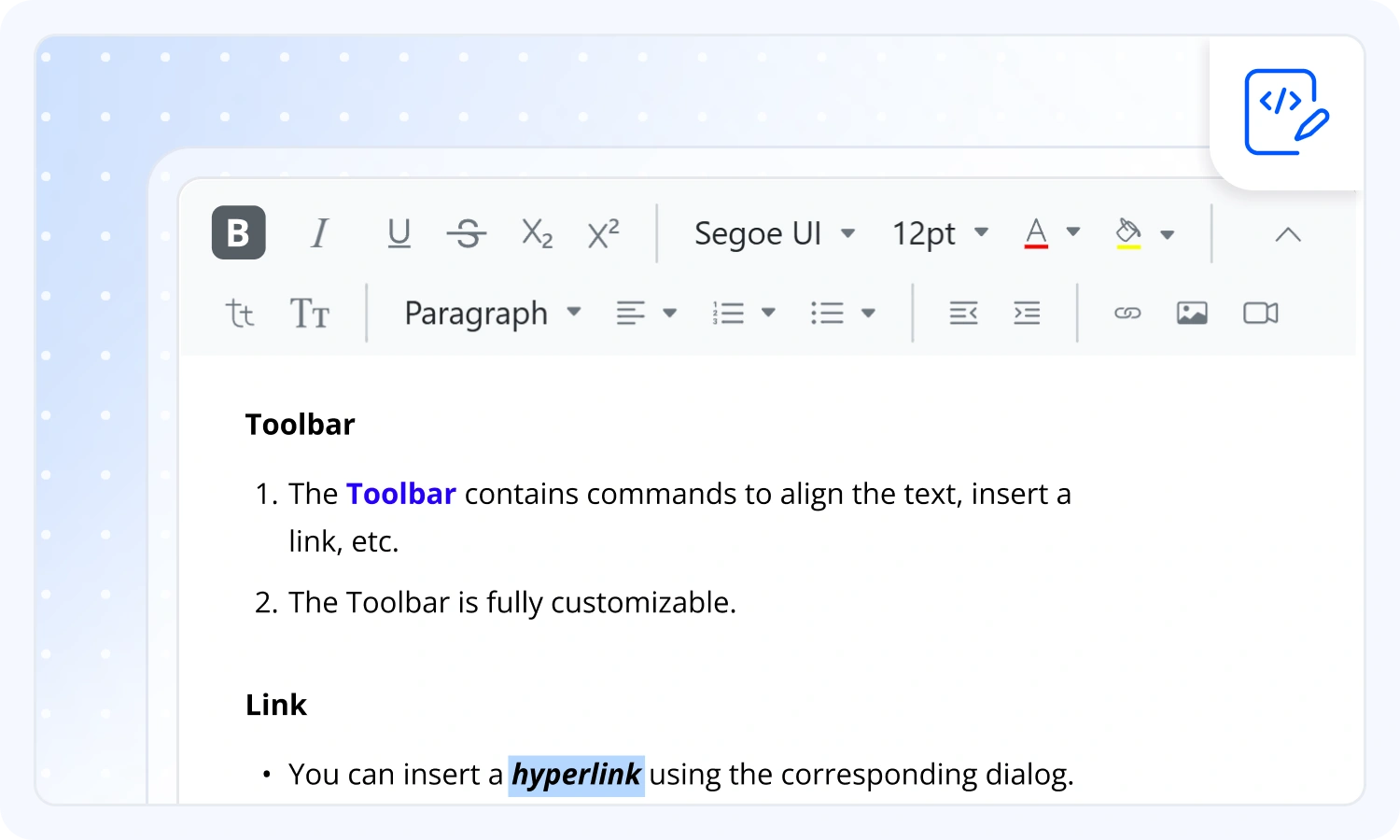Screen dimensions: 1400x840
Task: Insert a video
Action: [x=1261, y=313]
